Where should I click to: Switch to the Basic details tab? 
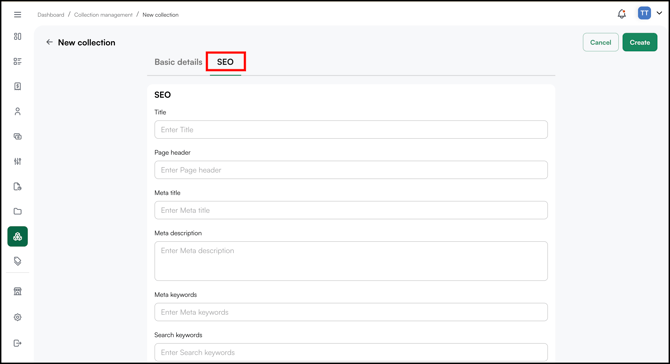(178, 62)
